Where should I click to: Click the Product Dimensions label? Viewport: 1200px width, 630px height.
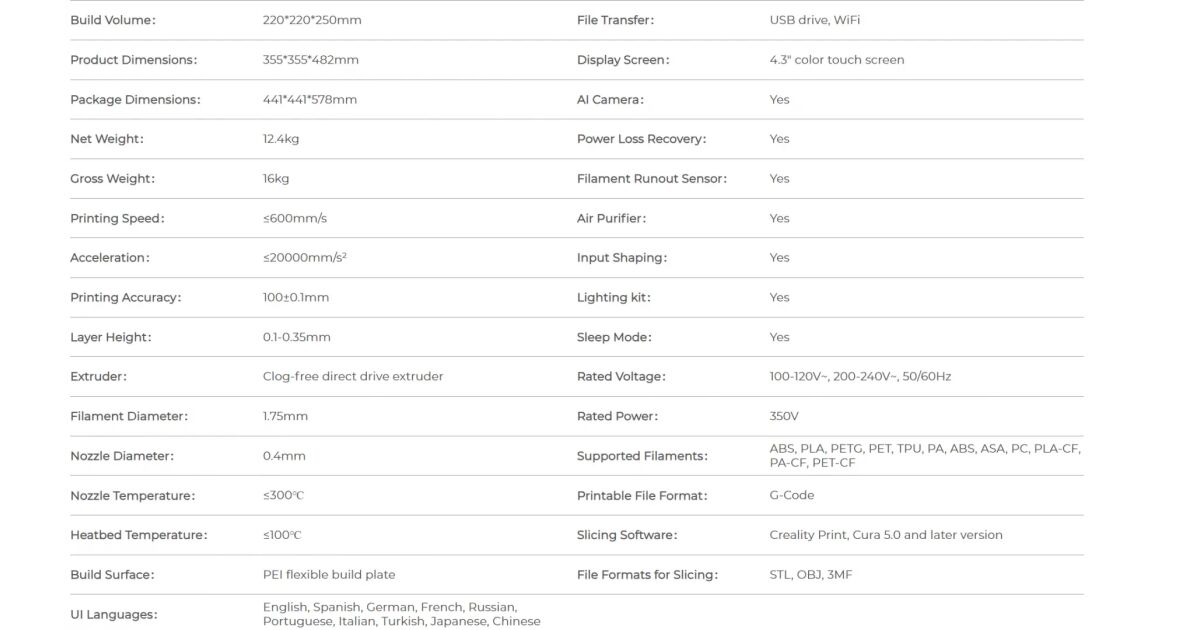(133, 60)
